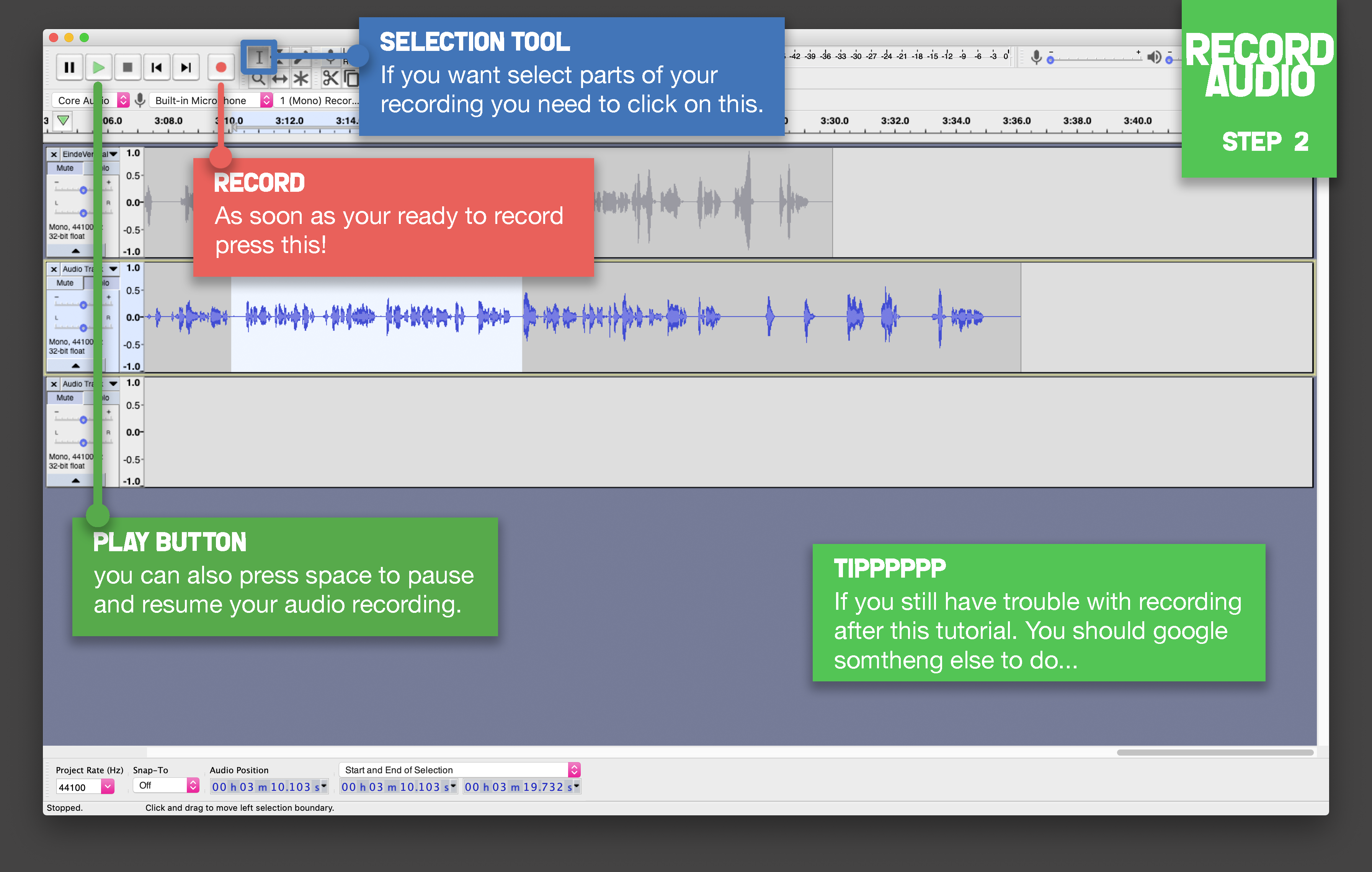Select the Zoom tool in toolbar
This screenshot has height=872, width=1372.
258,78
